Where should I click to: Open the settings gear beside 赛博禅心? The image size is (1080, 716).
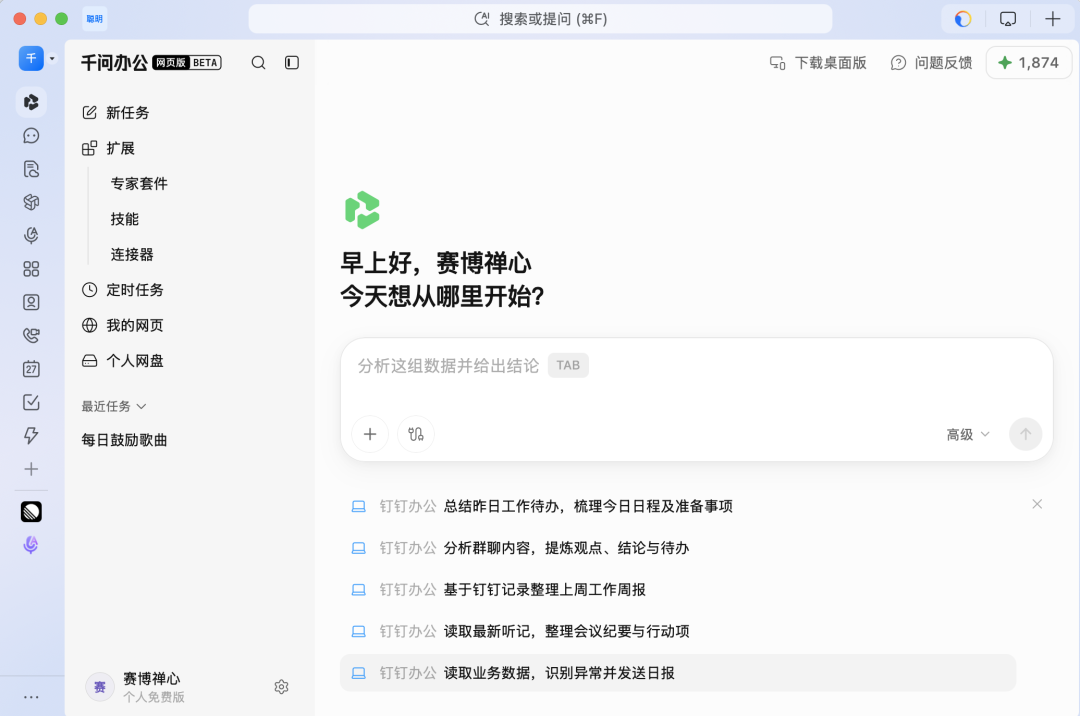(x=281, y=687)
